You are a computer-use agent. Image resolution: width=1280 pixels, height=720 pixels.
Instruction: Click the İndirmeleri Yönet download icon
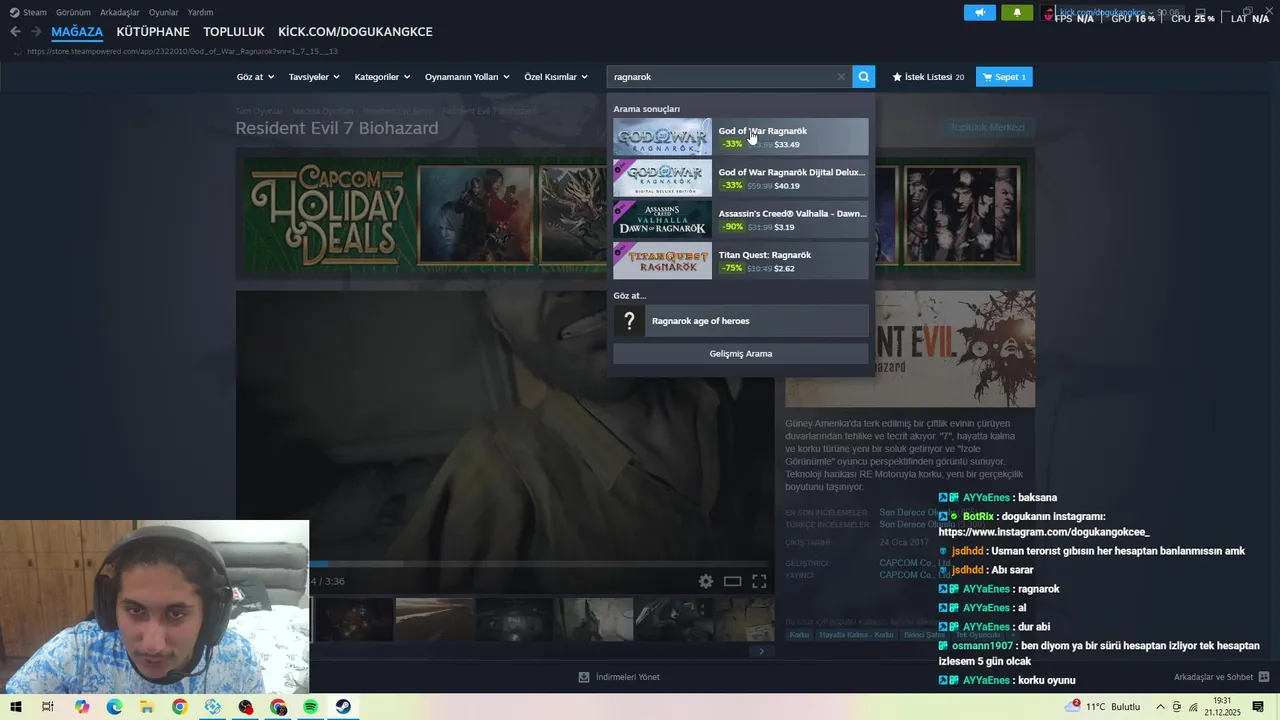click(x=584, y=677)
